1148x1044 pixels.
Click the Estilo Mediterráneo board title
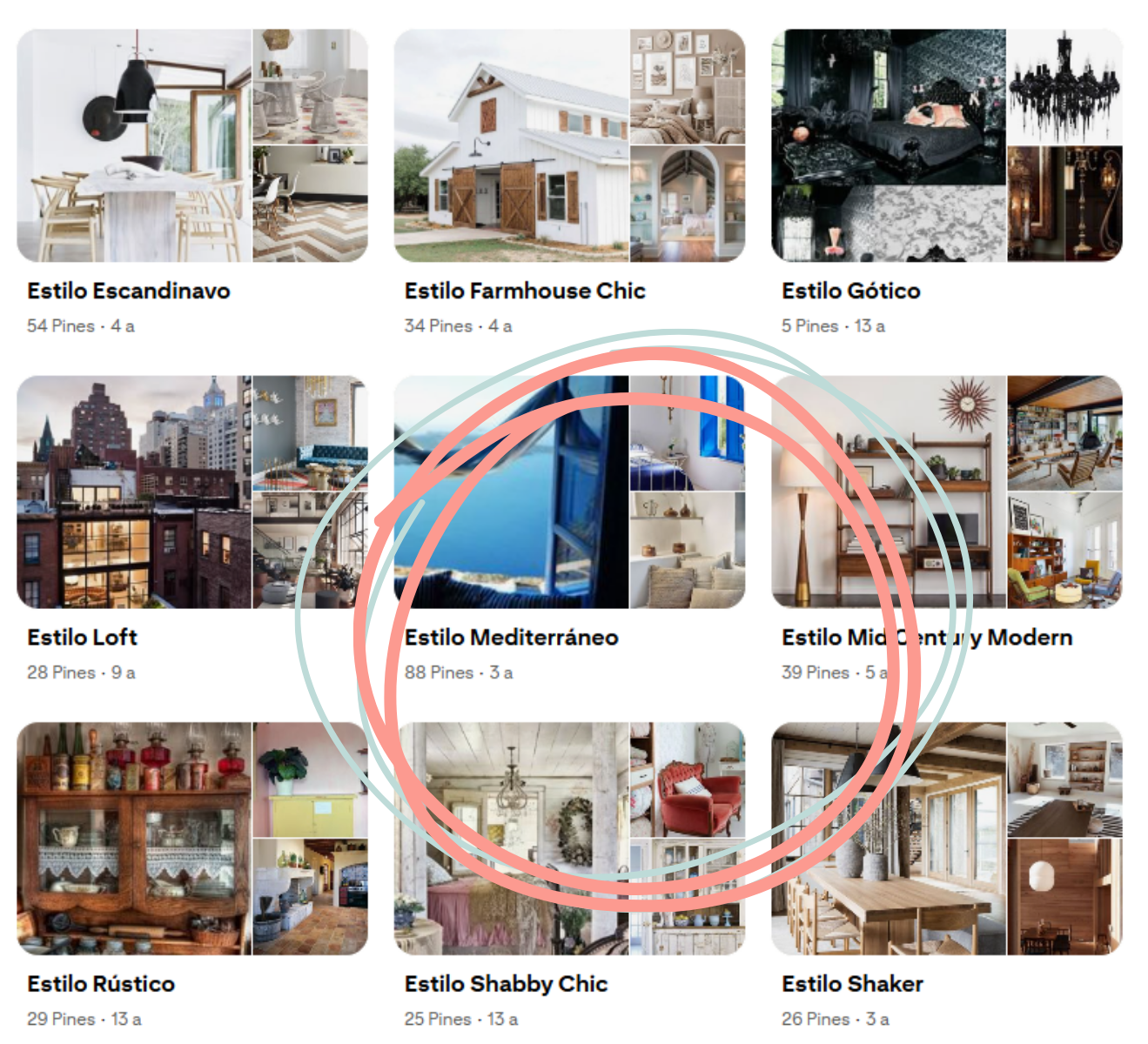tap(512, 637)
